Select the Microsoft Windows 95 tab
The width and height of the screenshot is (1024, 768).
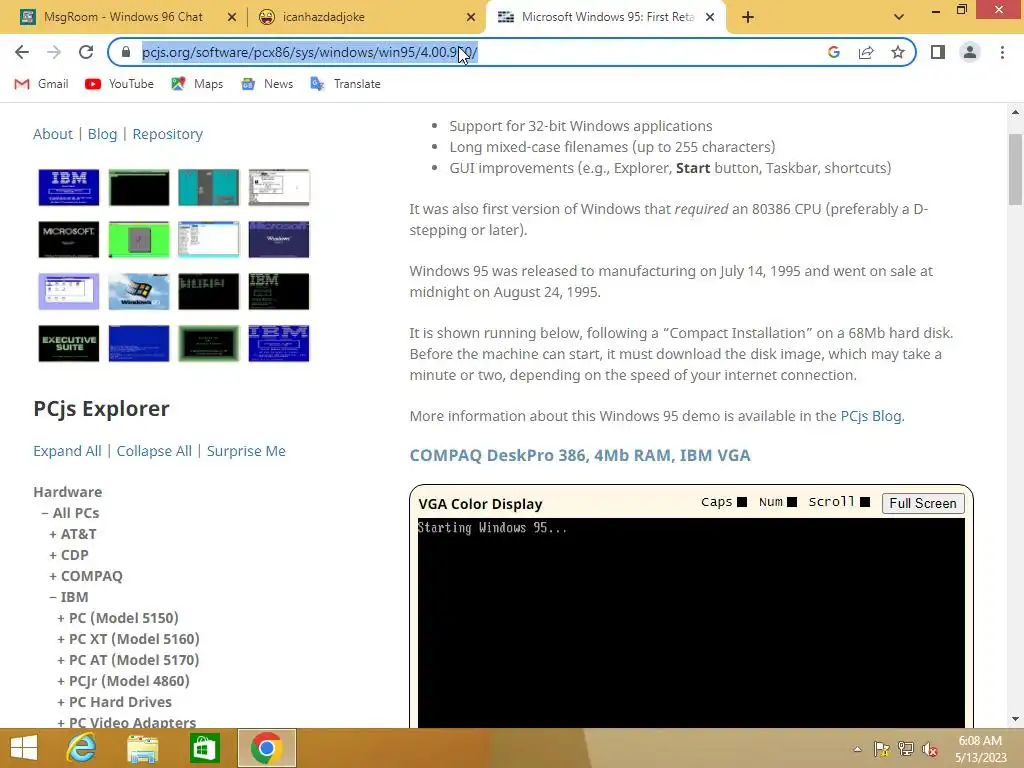[607, 17]
